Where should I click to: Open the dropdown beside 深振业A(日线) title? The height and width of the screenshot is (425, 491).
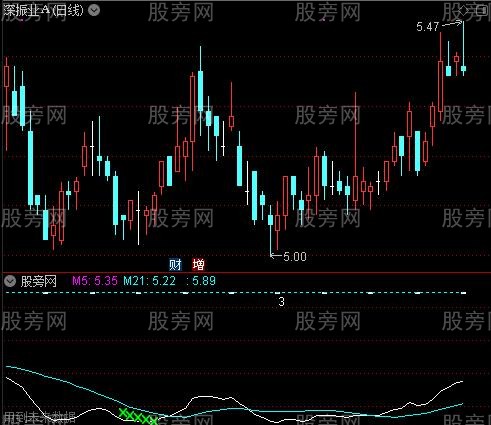point(94,11)
